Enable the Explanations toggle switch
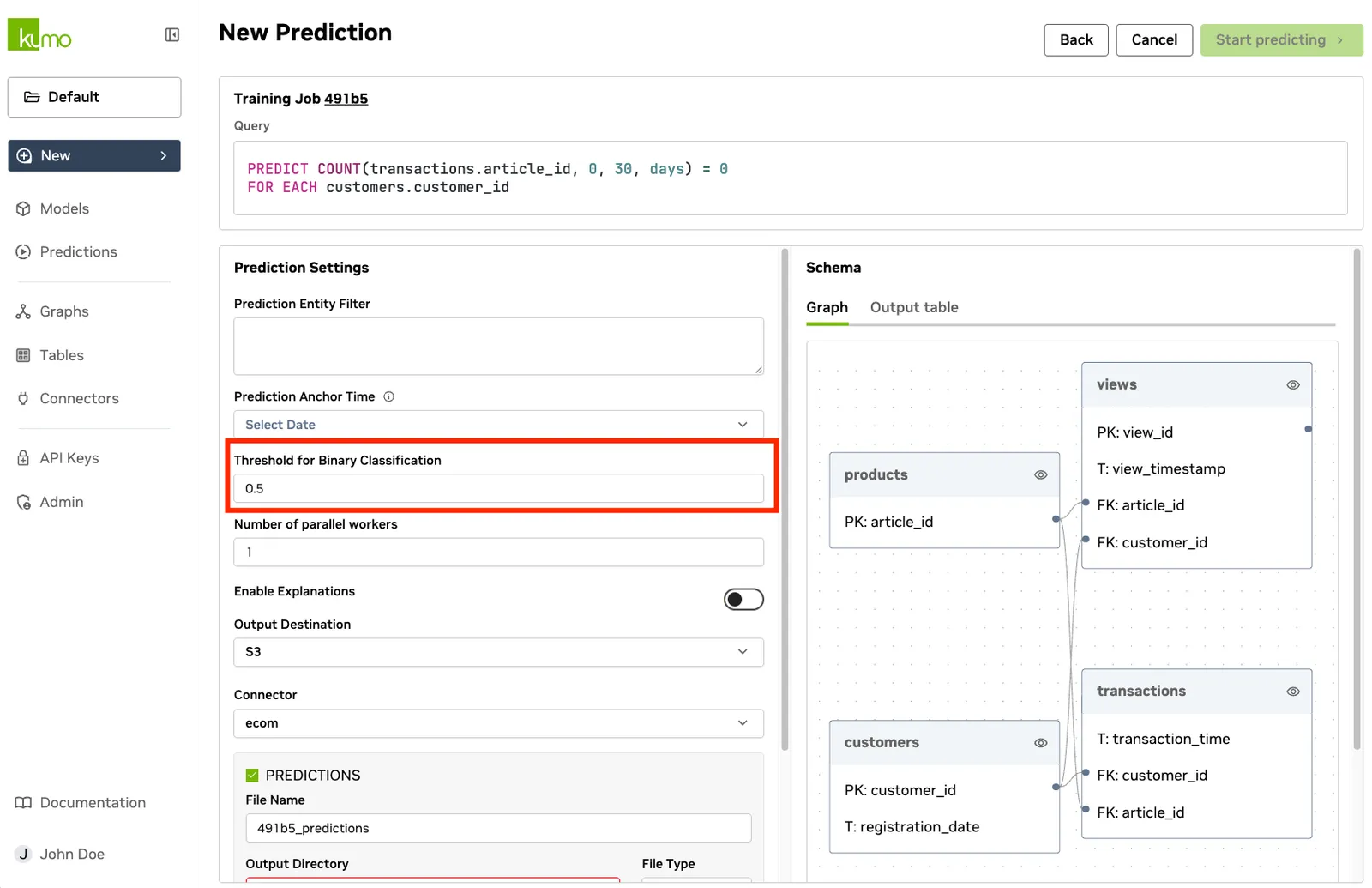 tap(743, 599)
